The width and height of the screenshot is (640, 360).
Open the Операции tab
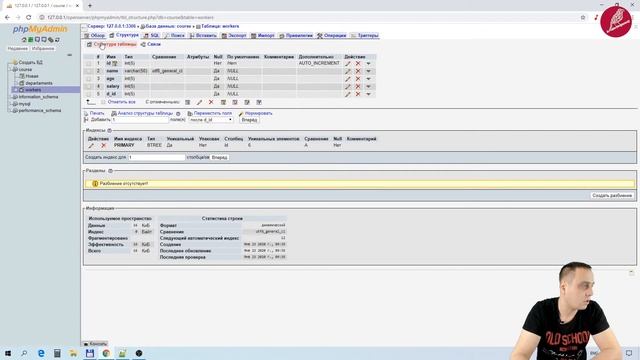coord(332,36)
